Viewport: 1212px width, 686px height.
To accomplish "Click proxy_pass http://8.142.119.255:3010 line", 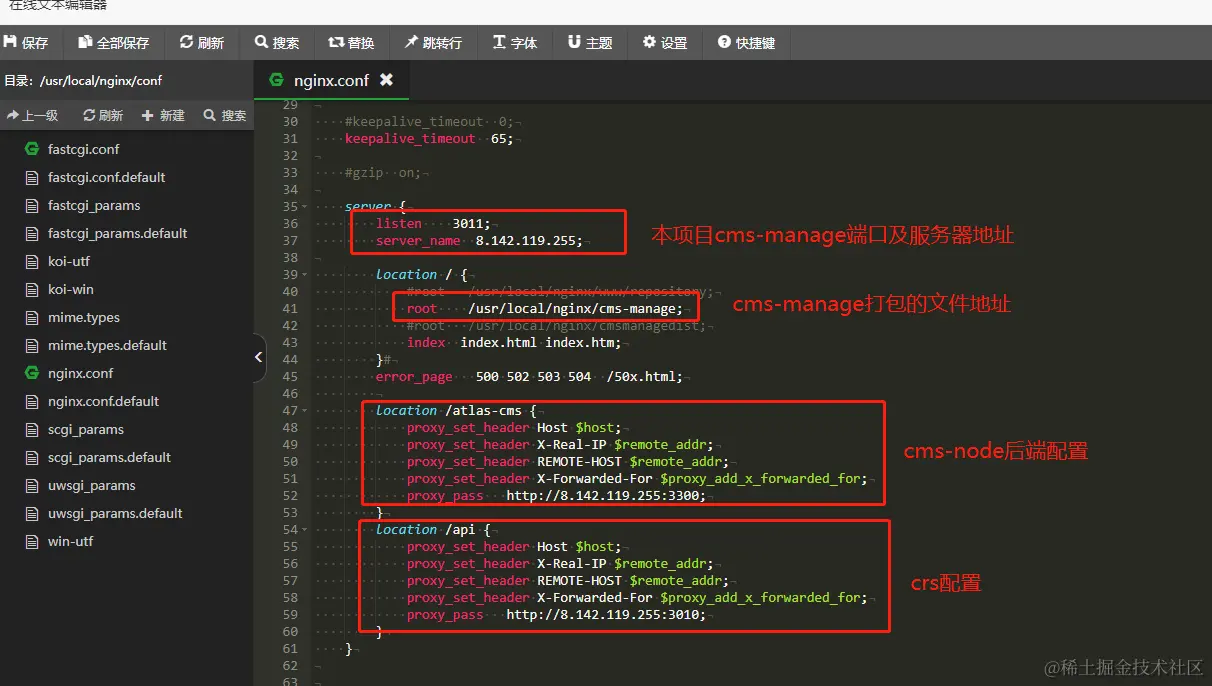I will pyautogui.click(x=556, y=614).
